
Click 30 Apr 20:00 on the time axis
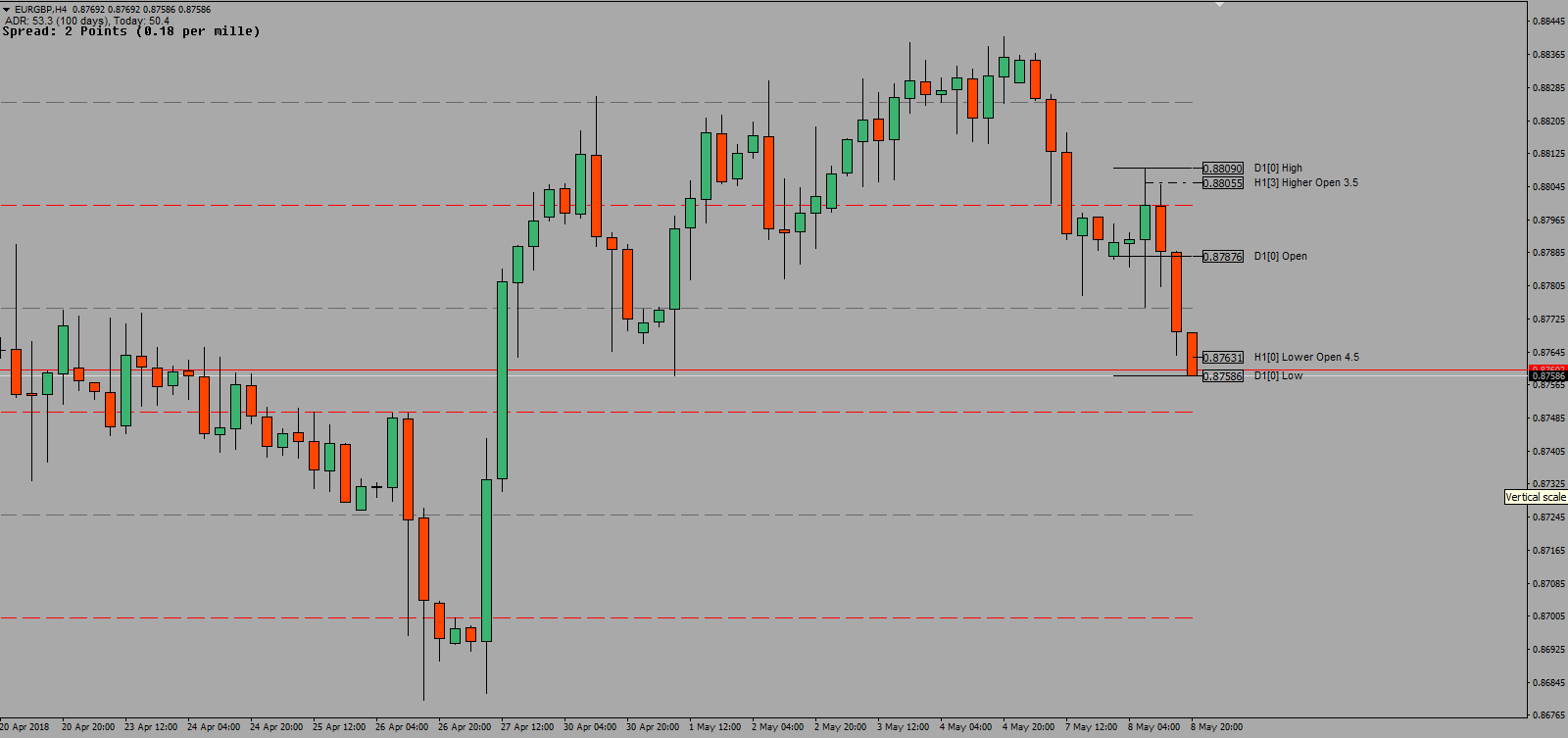pyautogui.click(x=653, y=727)
